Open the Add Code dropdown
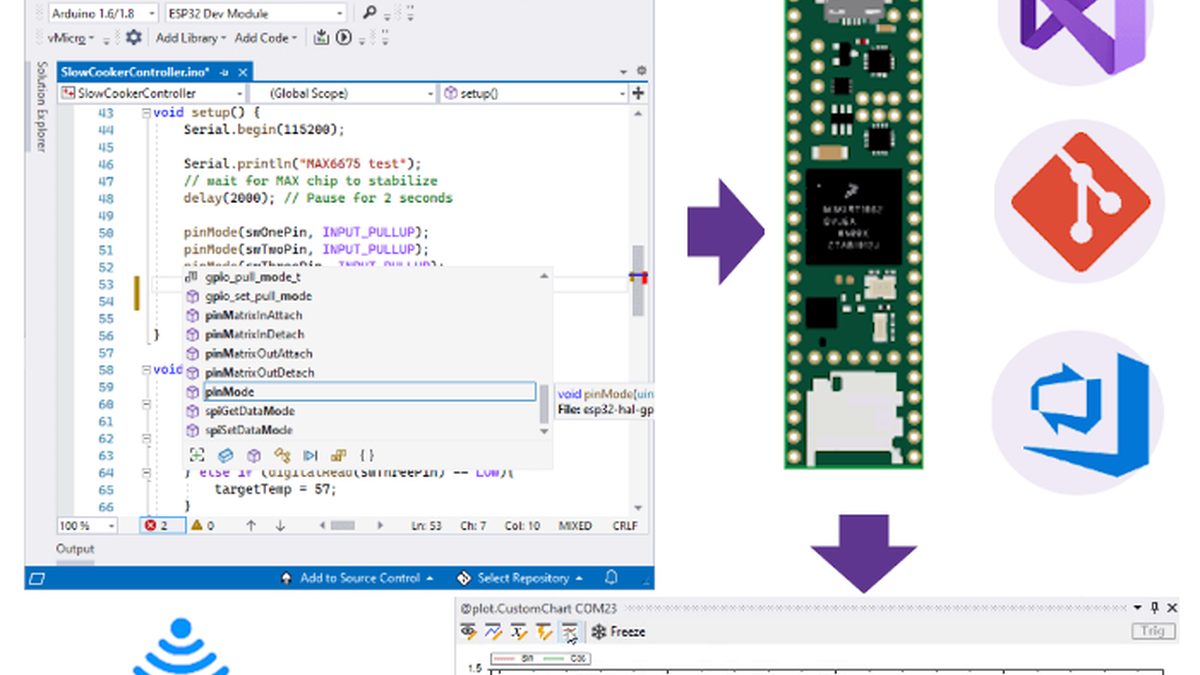Image resolution: width=1200 pixels, height=675 pixels. coord(266,38)
